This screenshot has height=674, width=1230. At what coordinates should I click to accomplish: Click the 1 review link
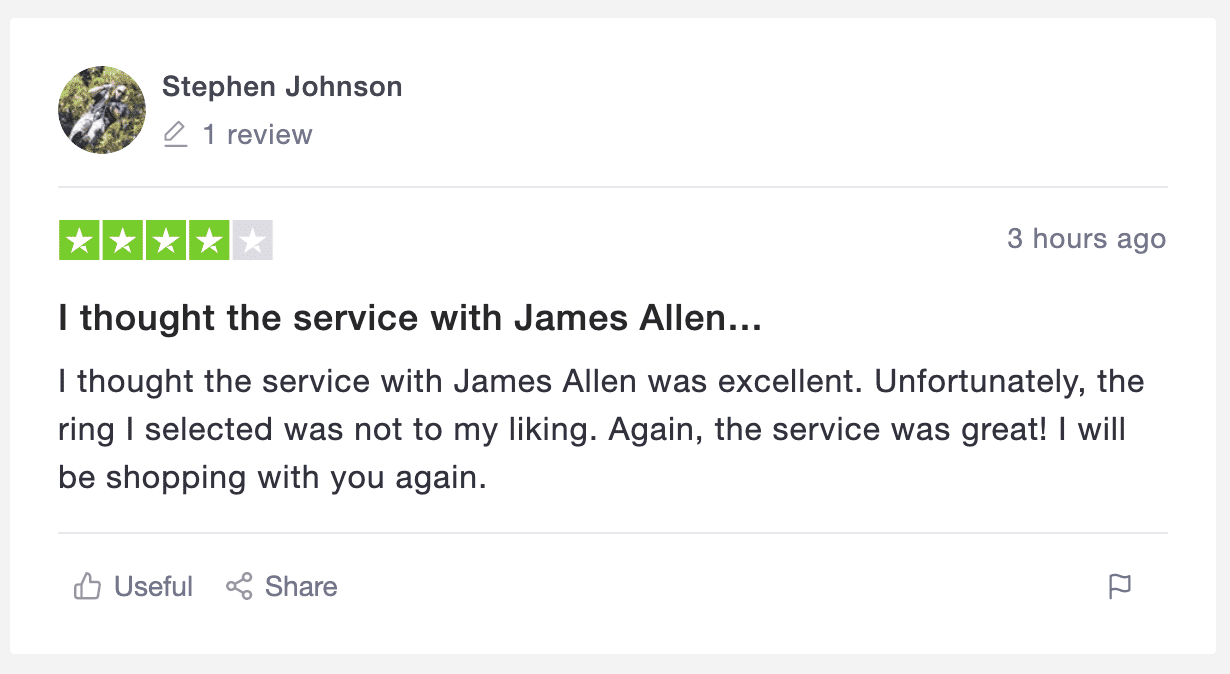[x=260, y=134]
